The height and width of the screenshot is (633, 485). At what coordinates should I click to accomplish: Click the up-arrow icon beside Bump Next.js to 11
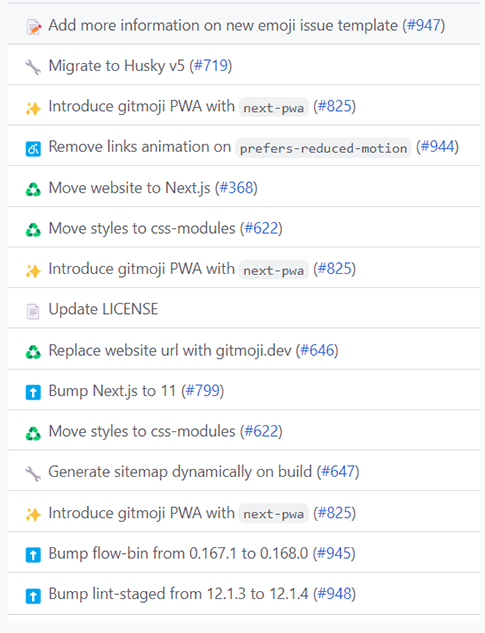tap(34, 392)
